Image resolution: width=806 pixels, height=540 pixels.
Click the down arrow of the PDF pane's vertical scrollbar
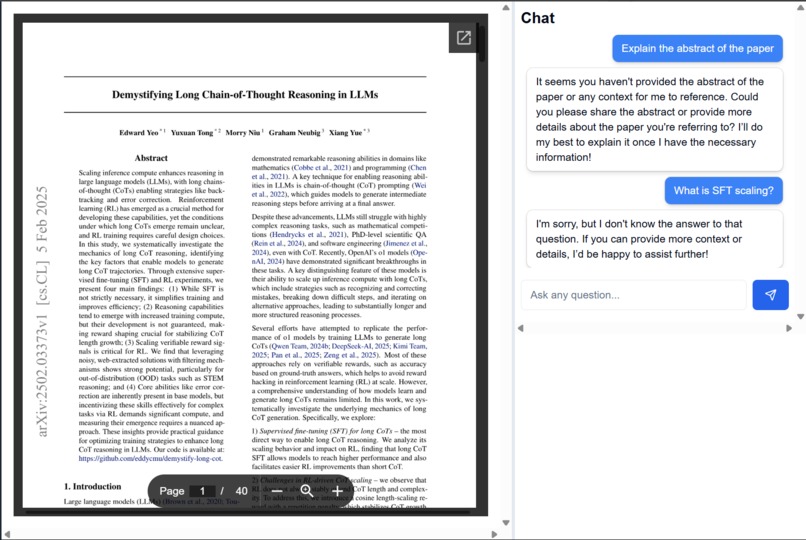[506, 523]
